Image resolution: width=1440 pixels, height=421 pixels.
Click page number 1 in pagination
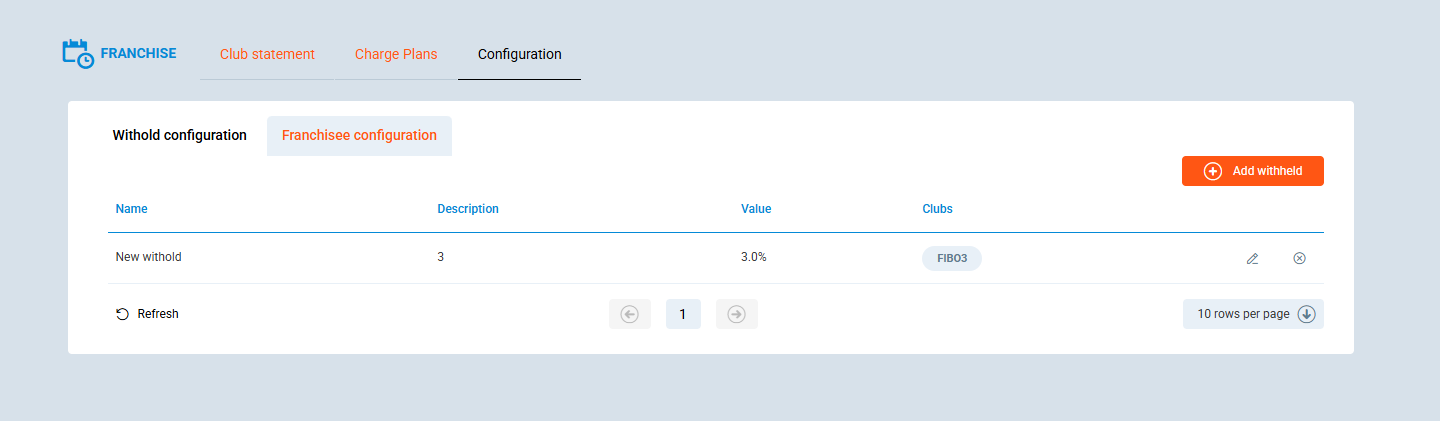tap(683, 314)
